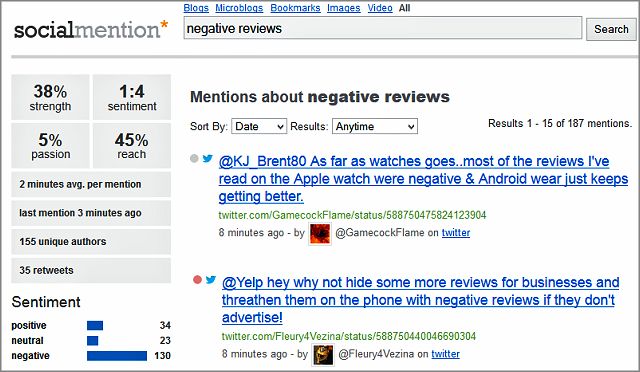Open @GamecockFlame's avatar thumbnail

320,234
